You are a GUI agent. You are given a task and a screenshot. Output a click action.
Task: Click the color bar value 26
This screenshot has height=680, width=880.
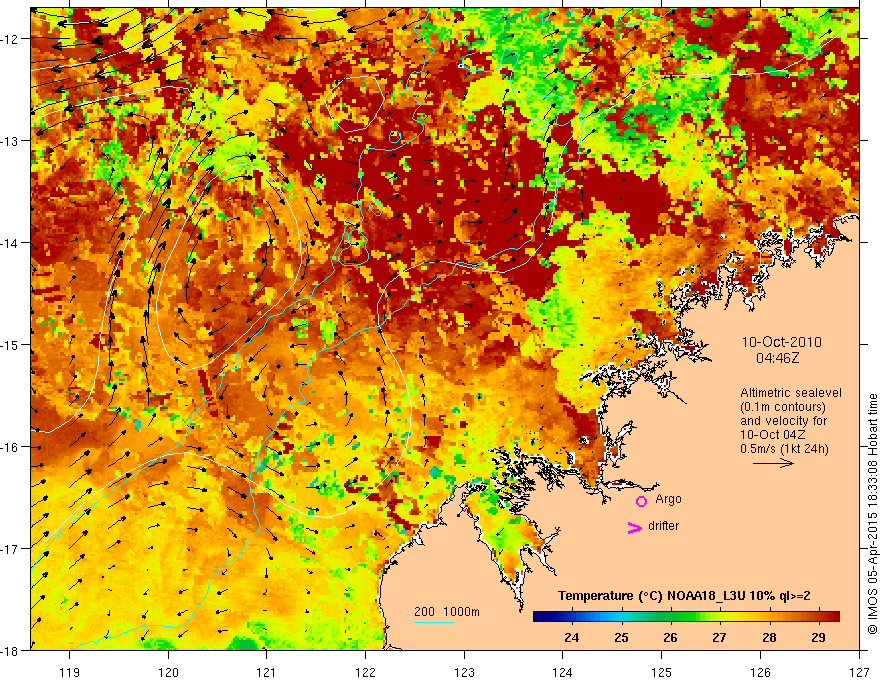tap(670, 637)
